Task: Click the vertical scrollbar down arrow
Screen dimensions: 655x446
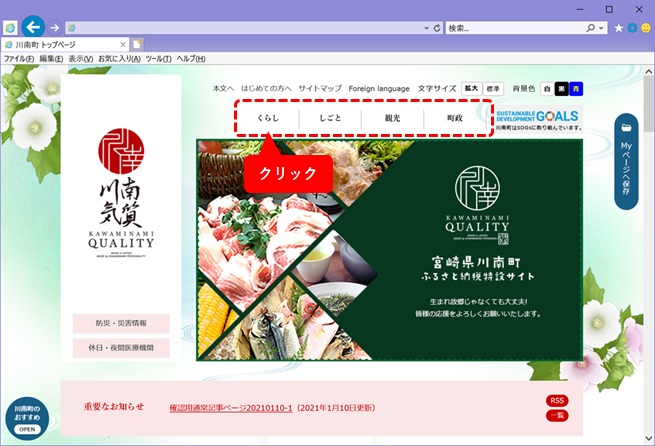Action: point(649,438)
